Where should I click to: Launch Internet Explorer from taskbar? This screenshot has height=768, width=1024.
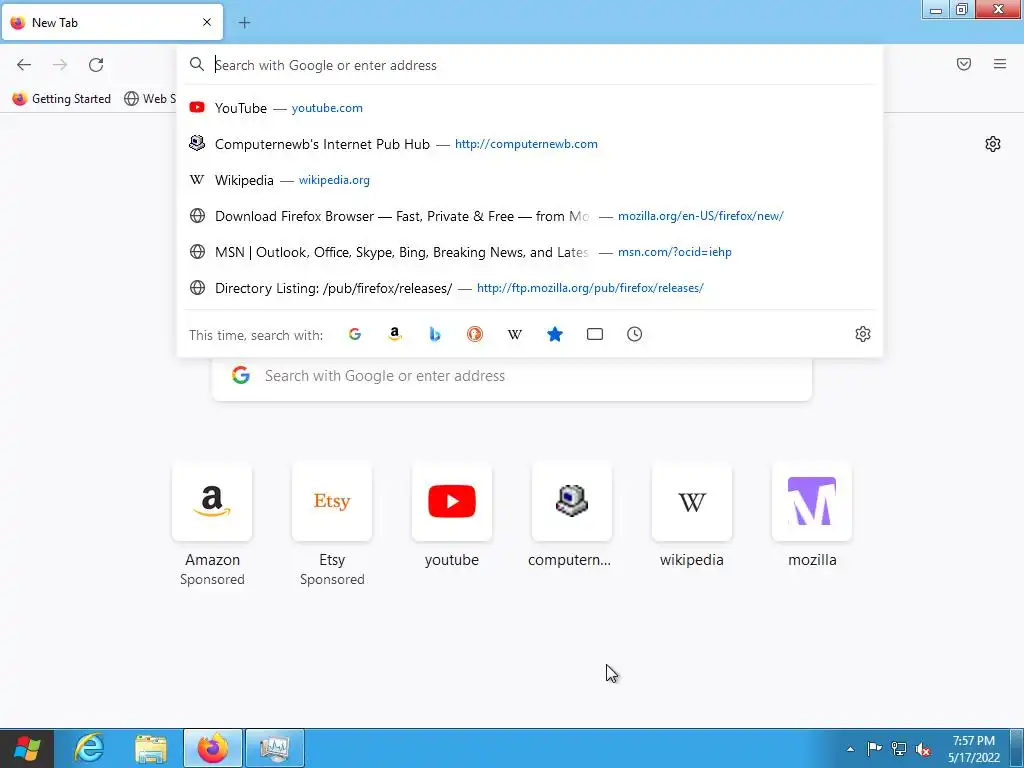[x=89, y=748]
